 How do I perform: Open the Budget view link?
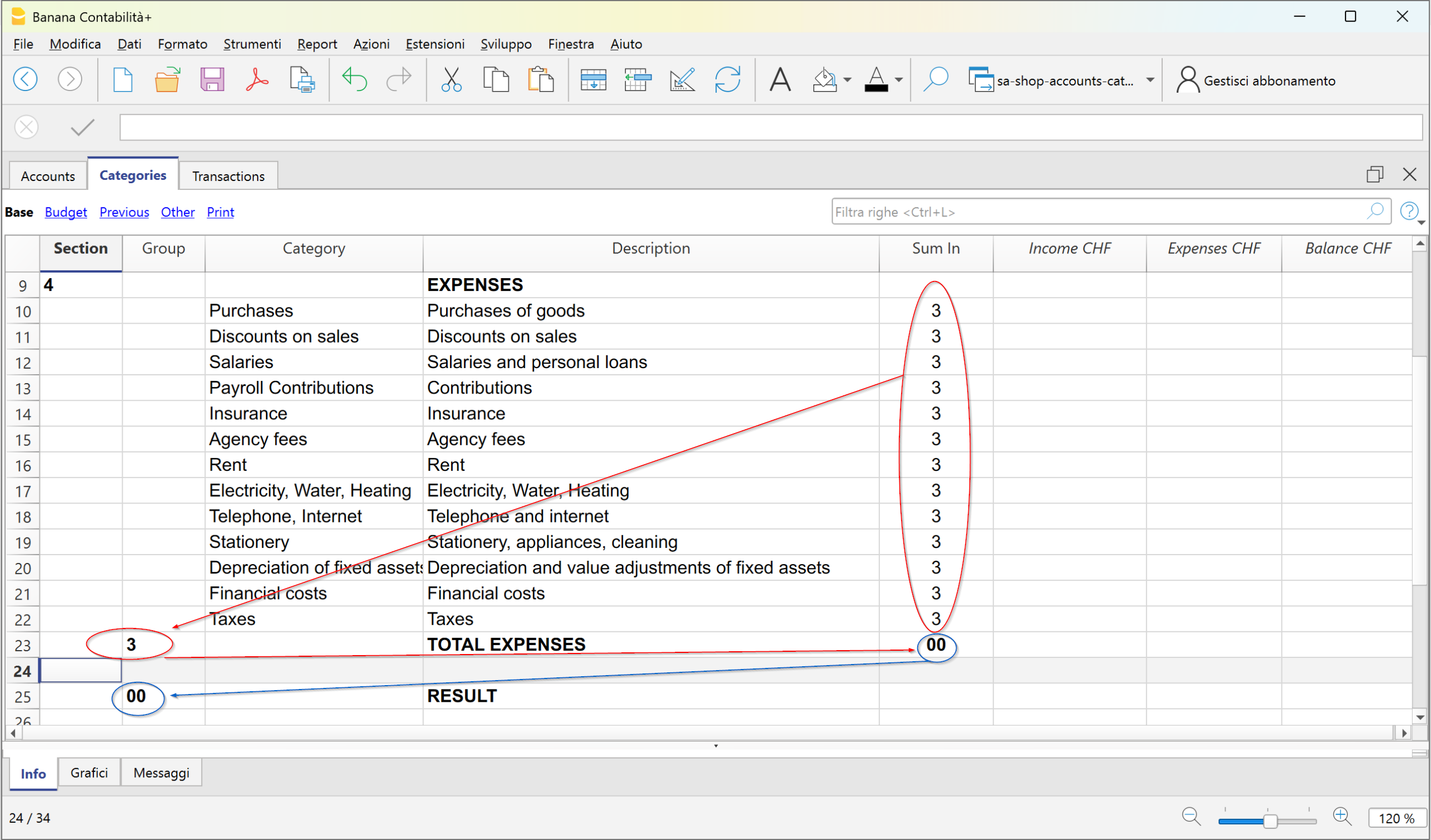(x=66, y=212)
